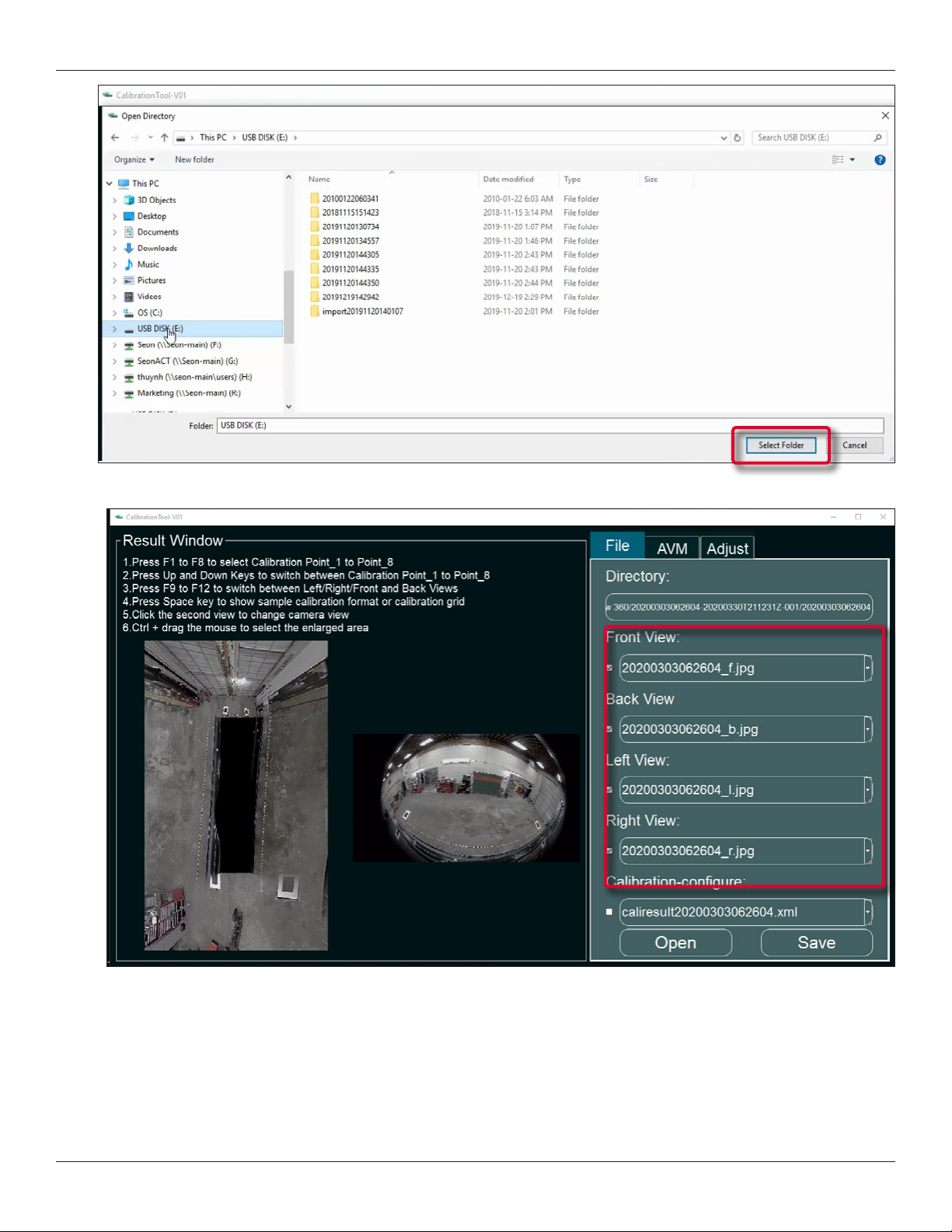This screenshot has height=1232, width=952.
Task: Click the change view layout icon
Action: [837, 160]
